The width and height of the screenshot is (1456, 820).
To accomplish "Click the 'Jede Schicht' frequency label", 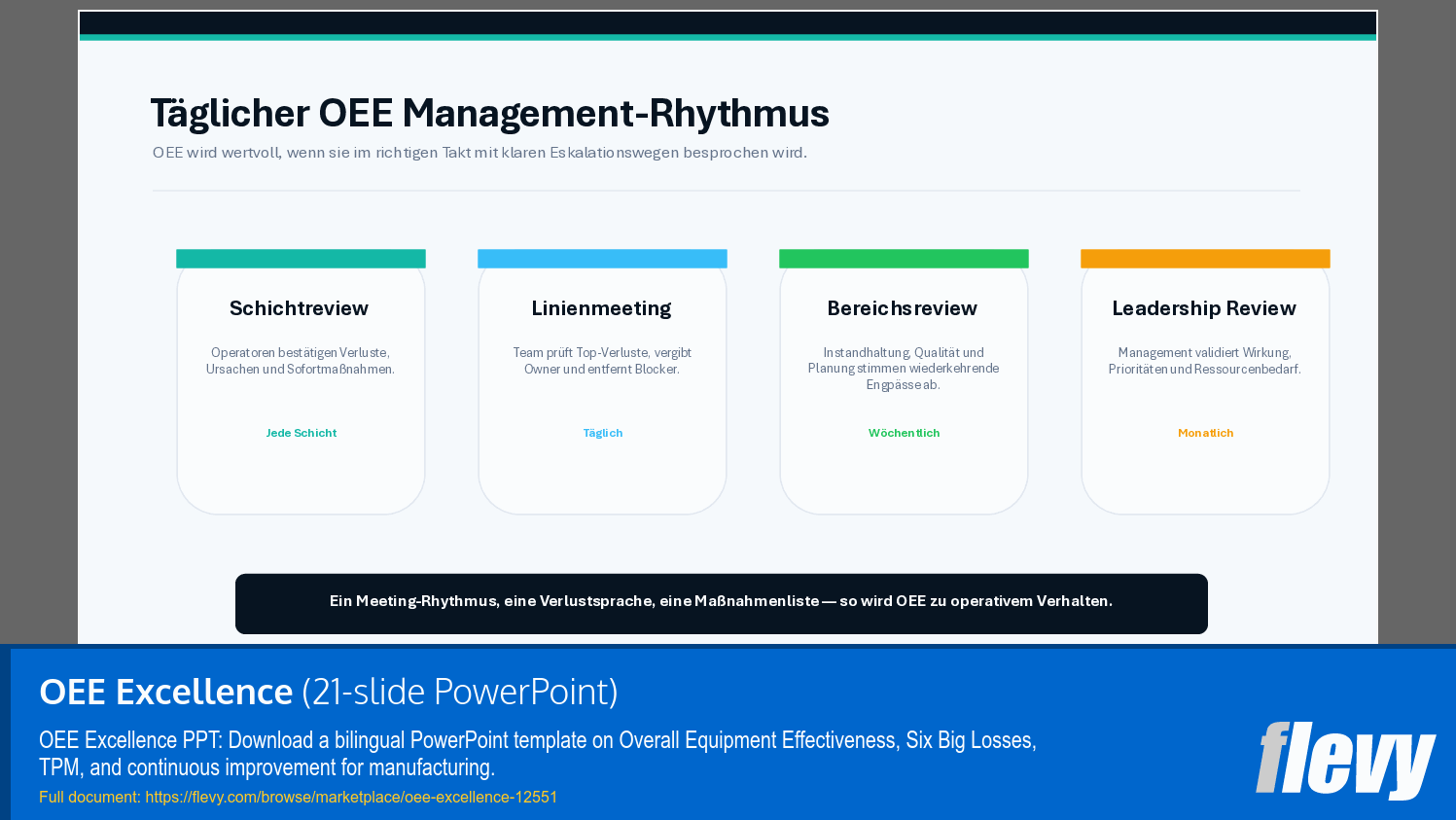I will tap(302, 433).
